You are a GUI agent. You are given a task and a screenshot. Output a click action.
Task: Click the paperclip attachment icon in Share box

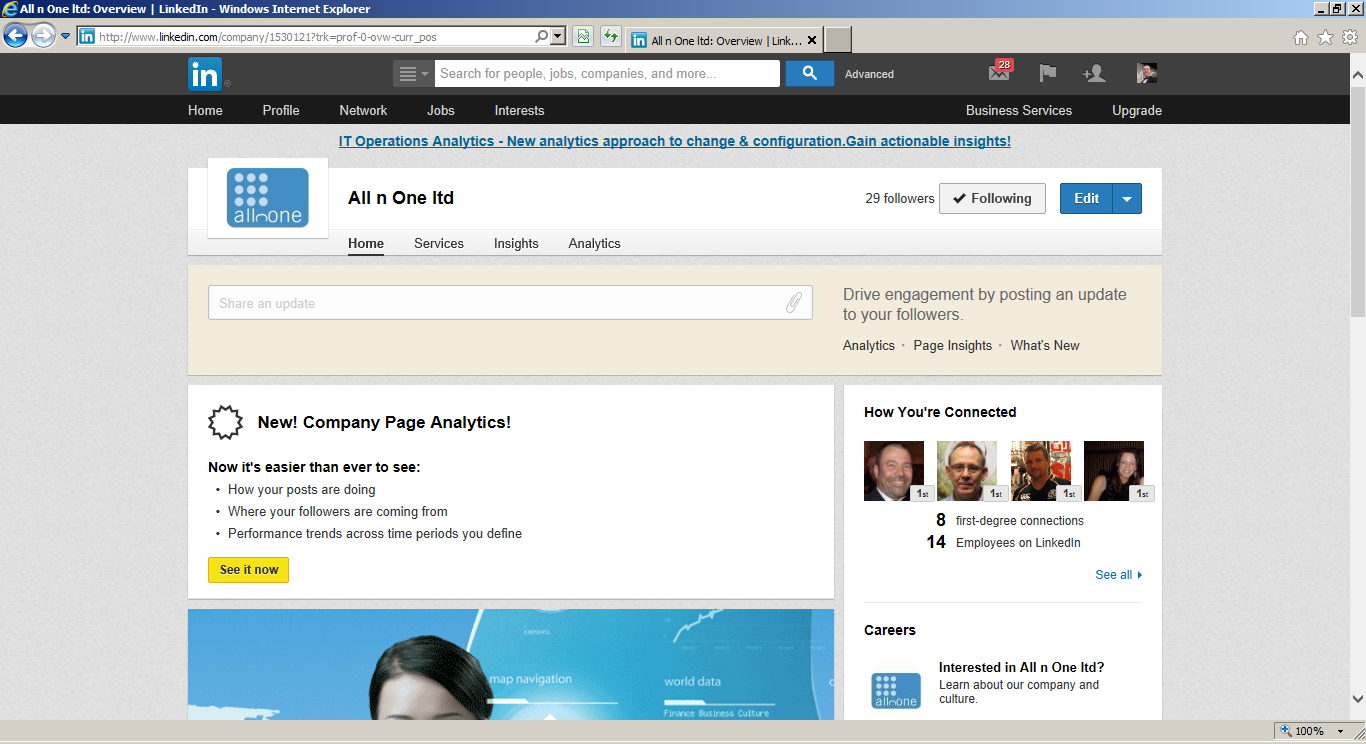(x=794, y=303)
